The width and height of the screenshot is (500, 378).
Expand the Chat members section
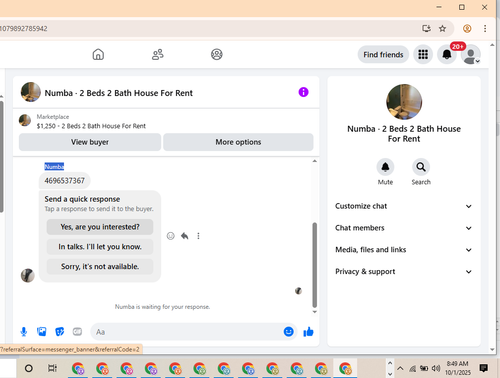click(x=404, y=228)
